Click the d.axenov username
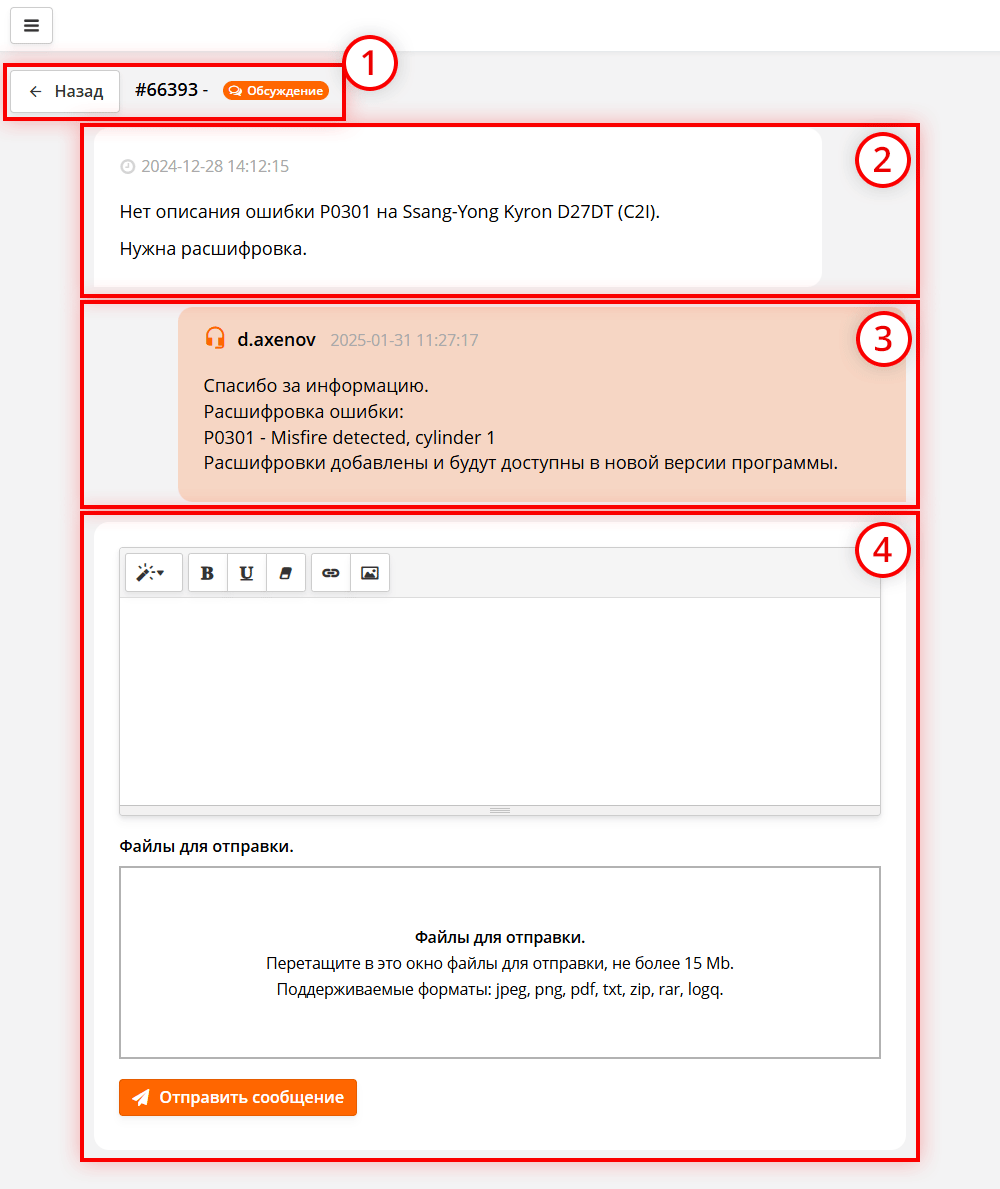The width and height of the screenshot is (1000, 1189). click(x=276, y=340)
